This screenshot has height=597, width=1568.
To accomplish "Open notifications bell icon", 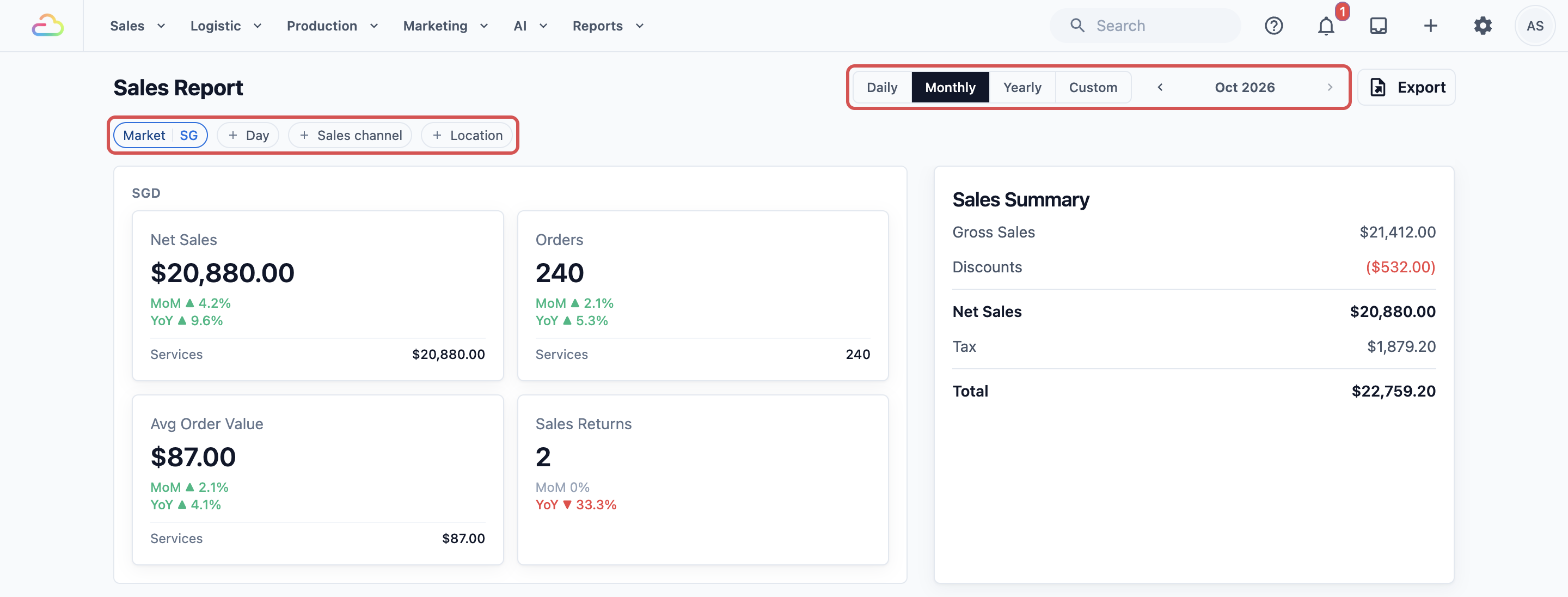I will point(1326,26).
